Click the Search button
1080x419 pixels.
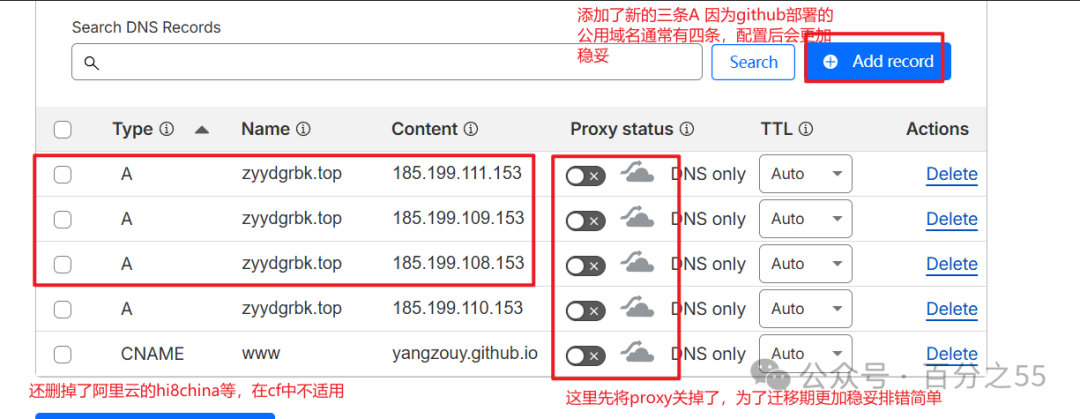(x=753, y=62)
